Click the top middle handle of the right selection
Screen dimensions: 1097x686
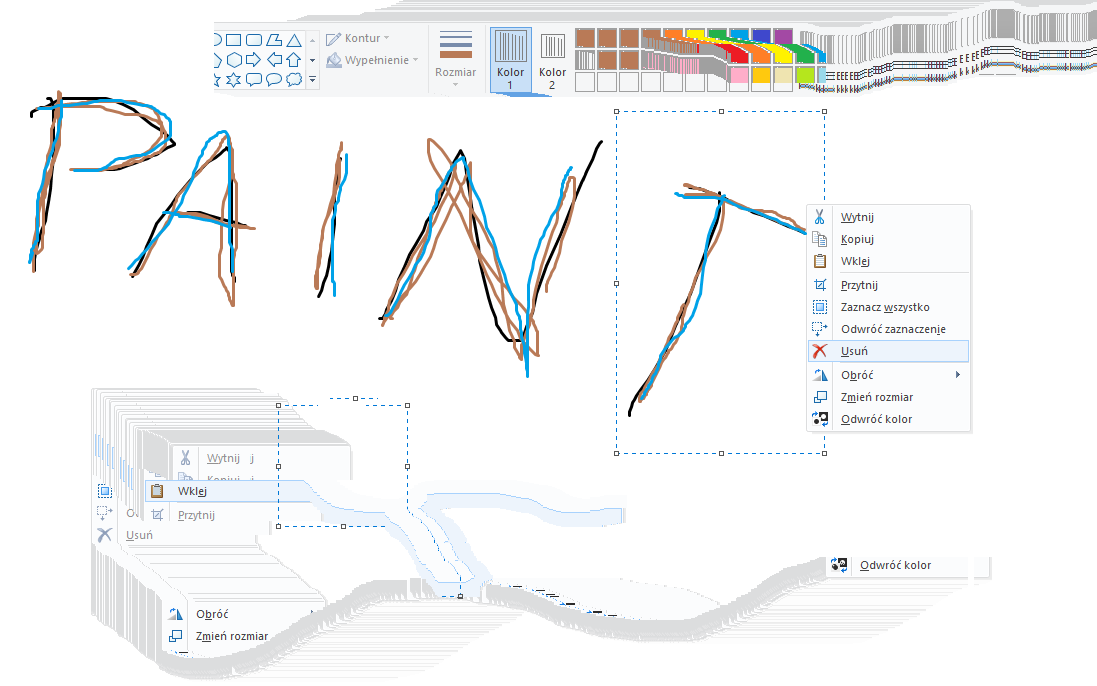tap(721, 112)
